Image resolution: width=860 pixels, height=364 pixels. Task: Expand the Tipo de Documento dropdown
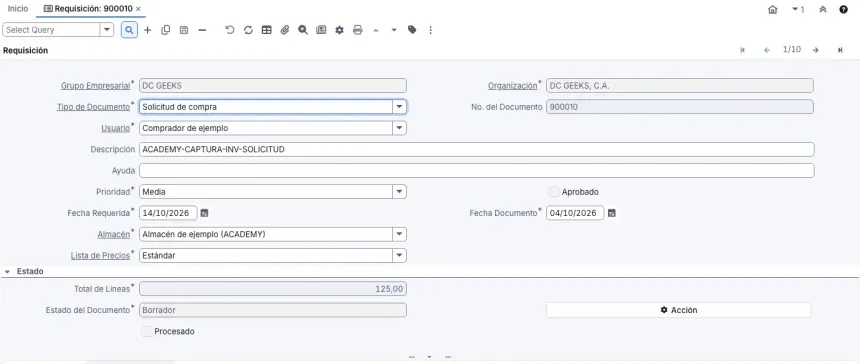click(x=400, y=107)
